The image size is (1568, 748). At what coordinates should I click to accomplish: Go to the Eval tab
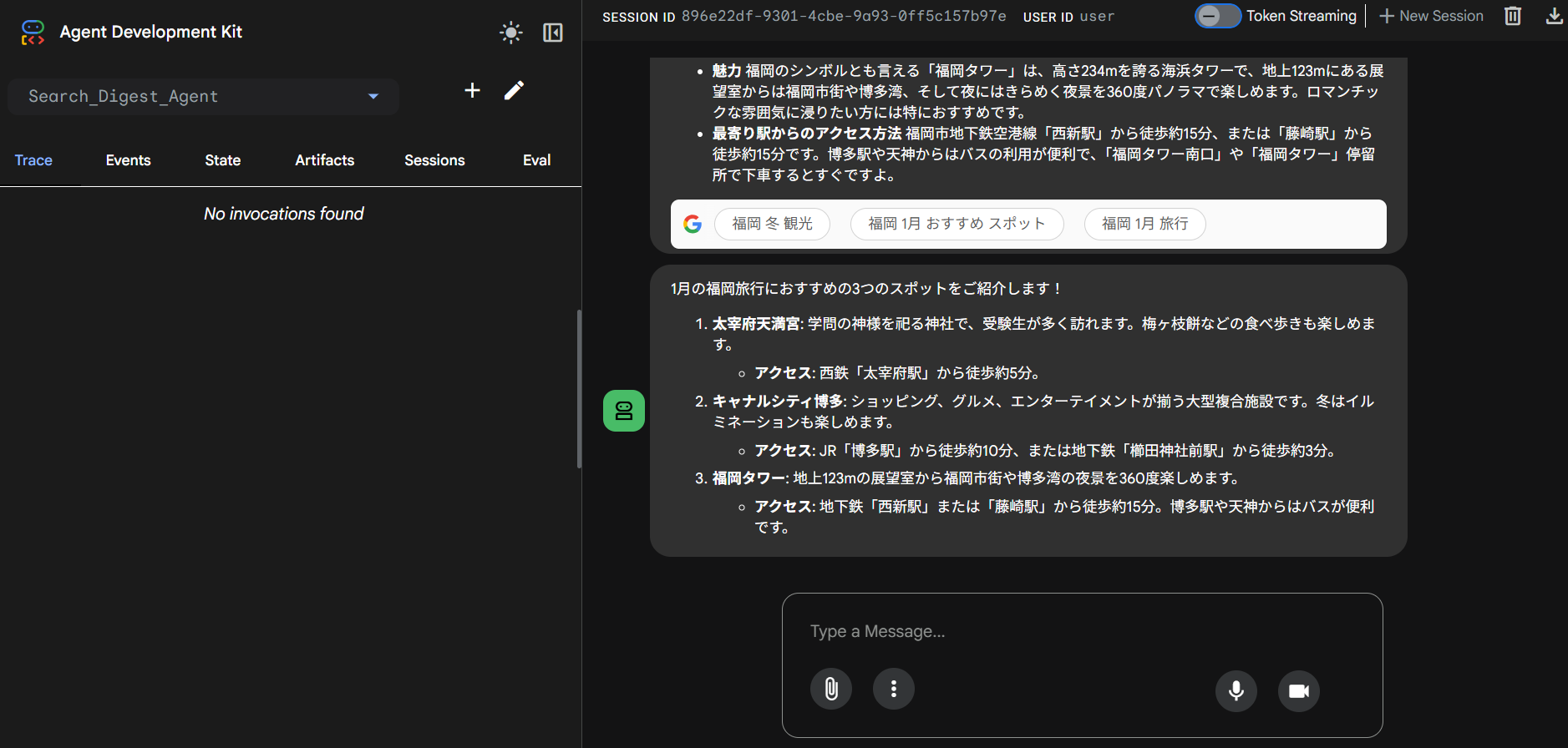point(536,160)
